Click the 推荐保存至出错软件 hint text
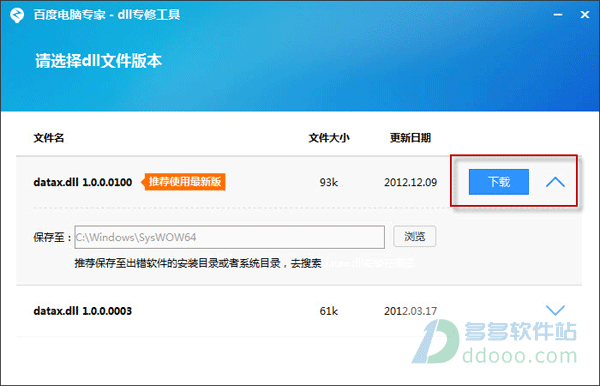Viewport: 600px width, 386px height. click(198, 263)
